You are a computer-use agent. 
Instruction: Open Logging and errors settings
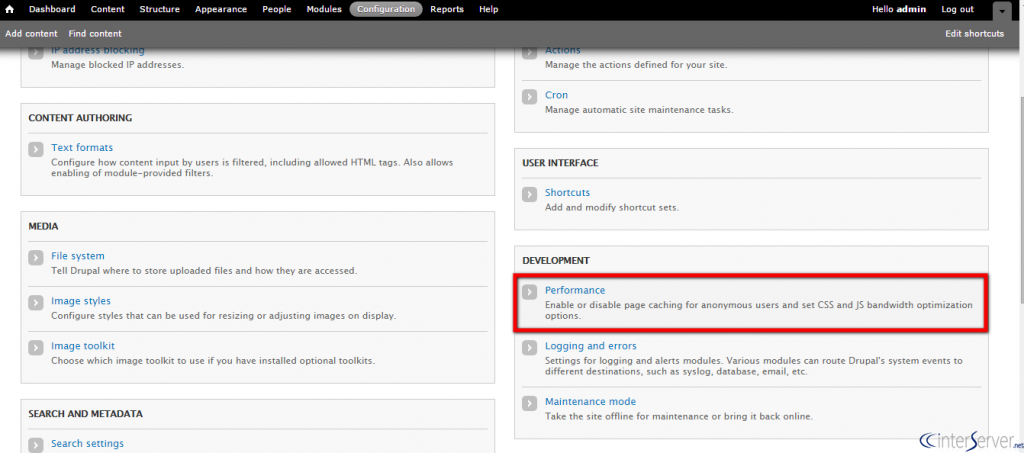[x=591, y=346]
